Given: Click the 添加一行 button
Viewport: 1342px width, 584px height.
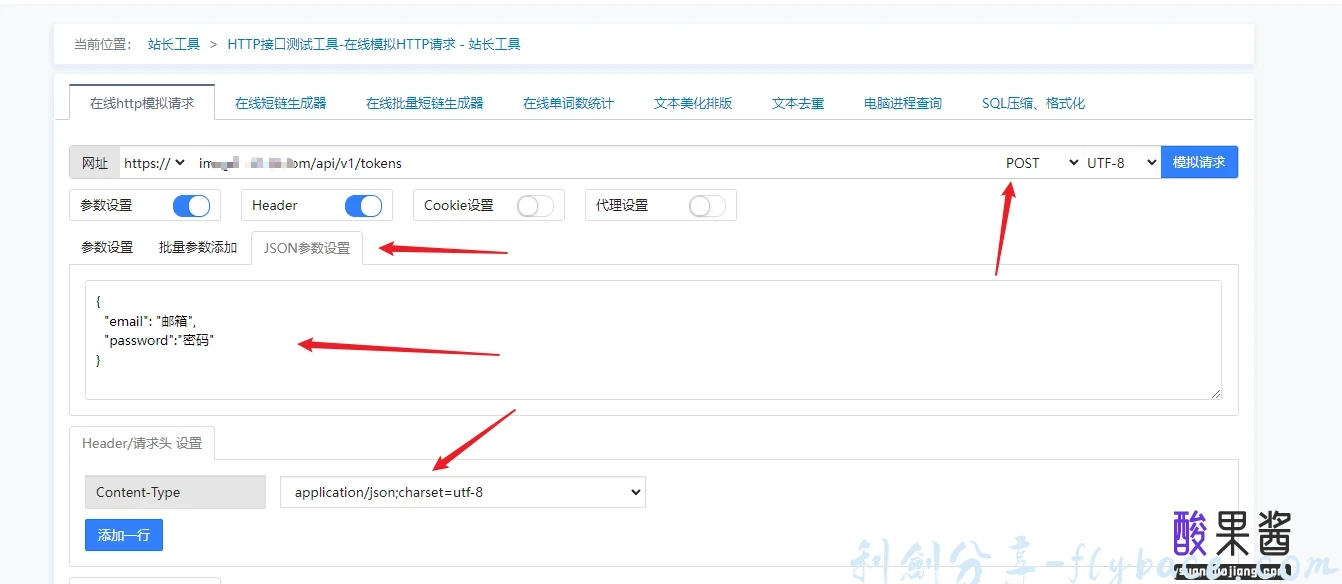Looking at the screenshot, I should 123,534.
